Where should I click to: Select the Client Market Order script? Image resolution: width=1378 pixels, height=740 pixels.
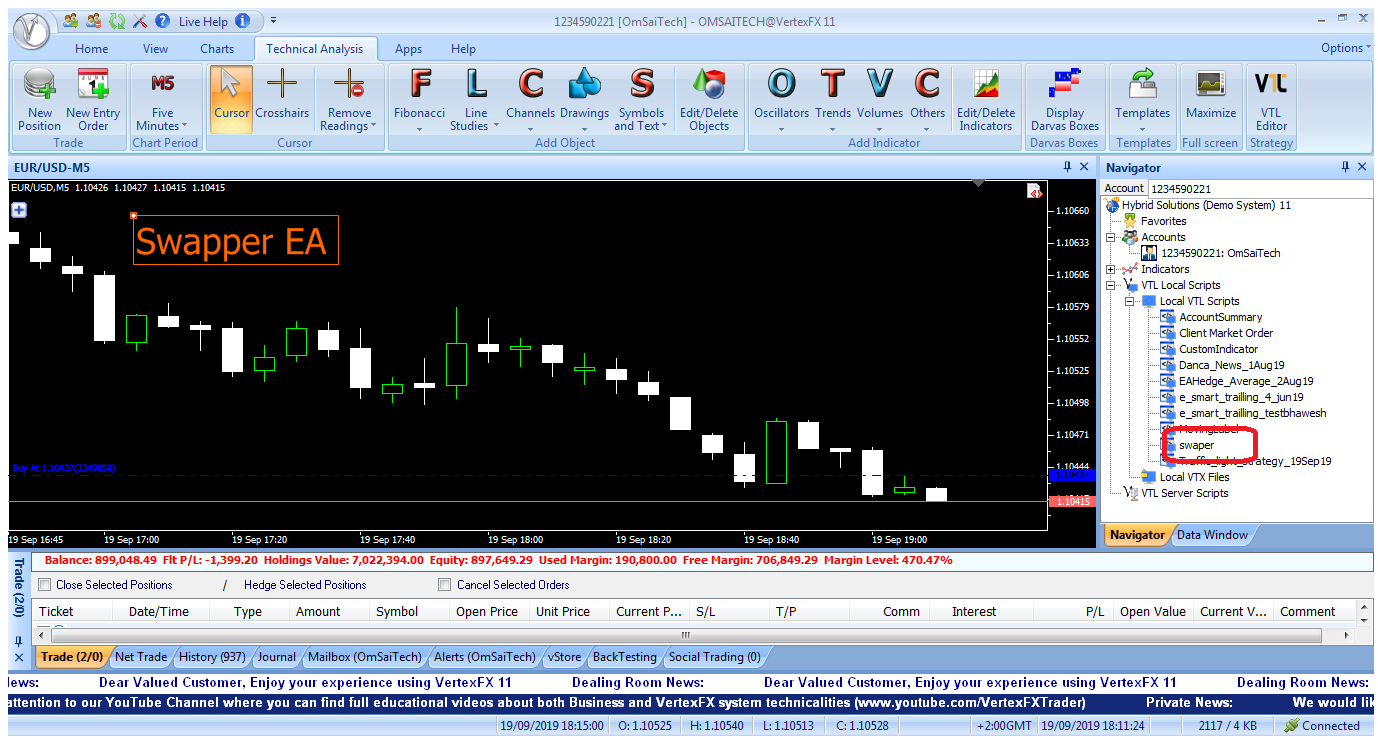[x=1226, y=333]
